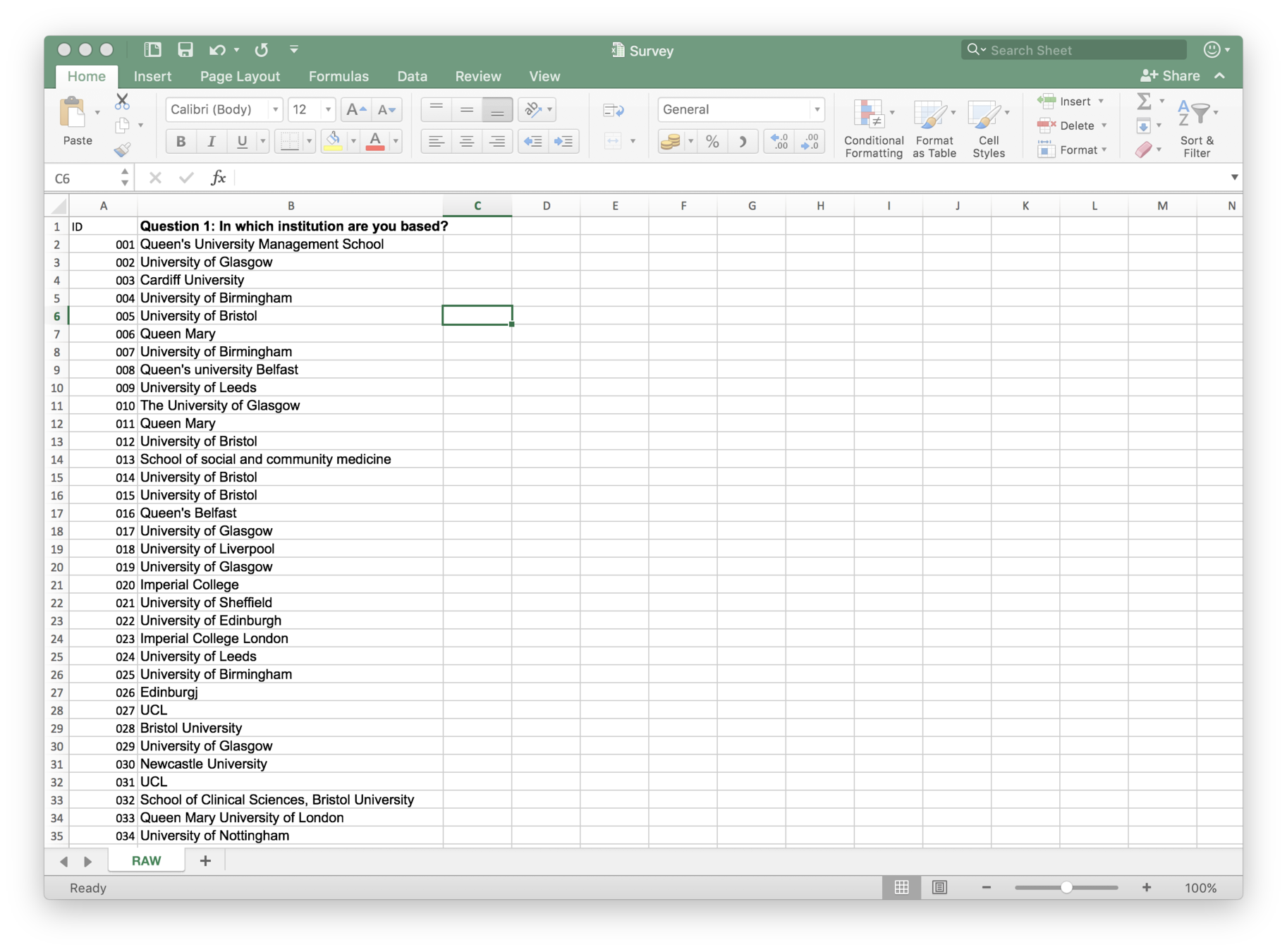Open the font size dropdown

[327, 109]
